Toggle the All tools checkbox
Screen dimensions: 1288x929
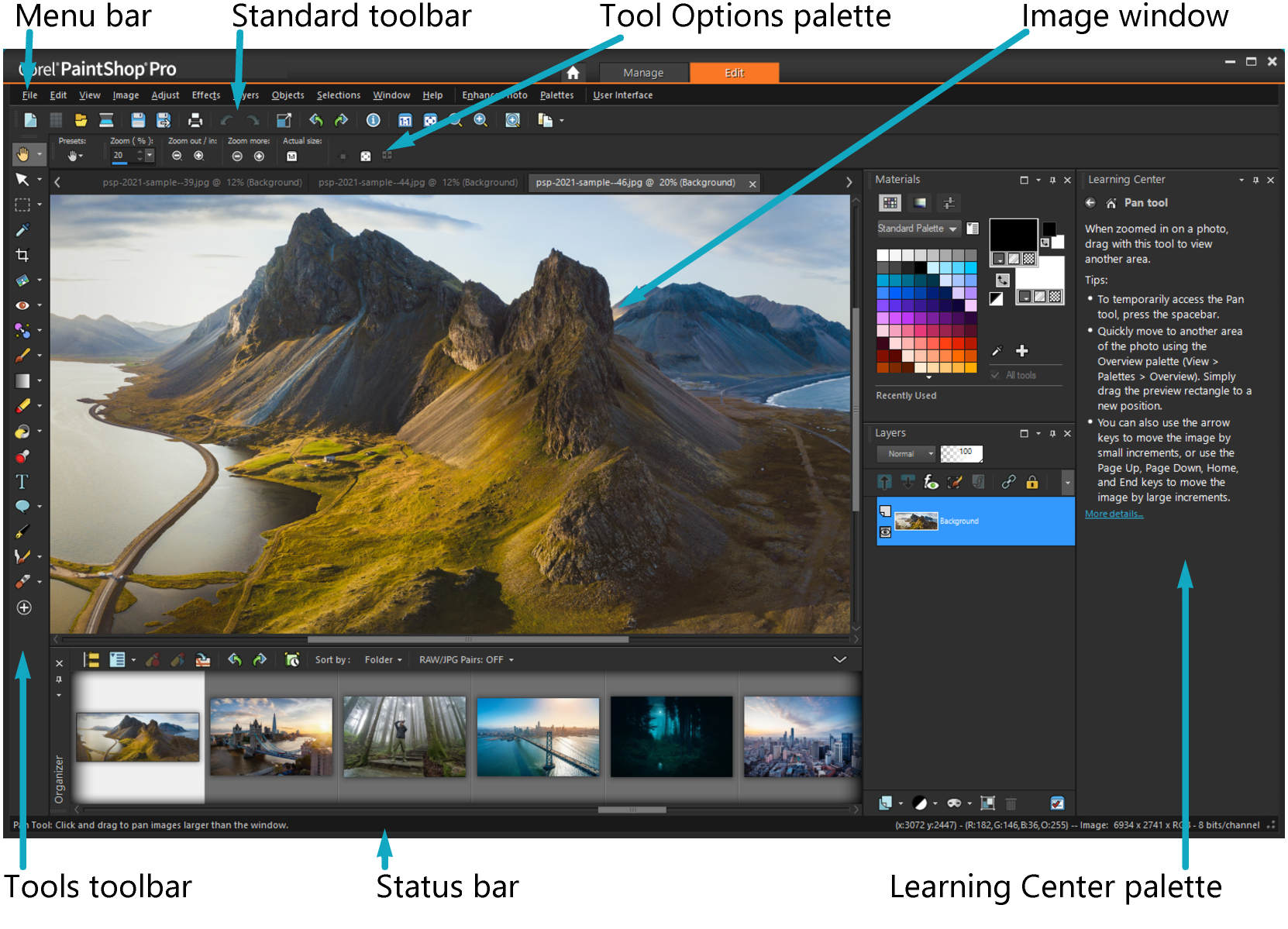[x=995, y=375]
